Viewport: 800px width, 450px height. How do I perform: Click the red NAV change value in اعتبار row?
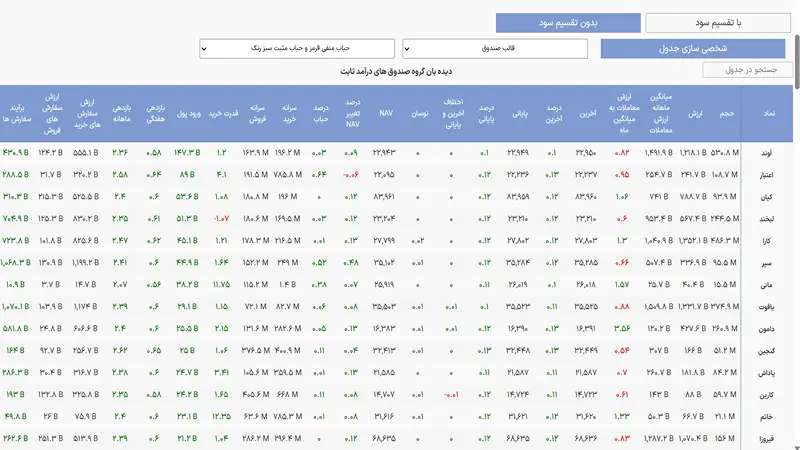point(351,174)
